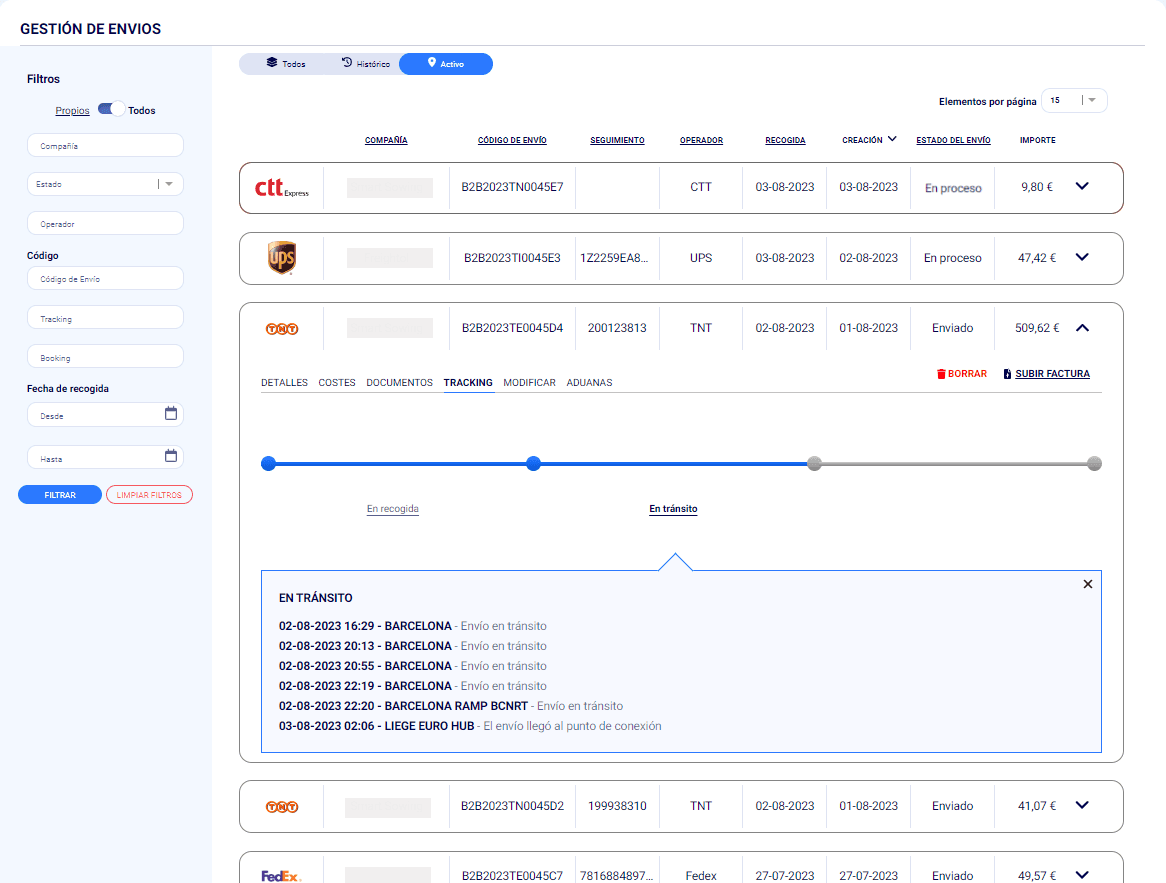Expand the Fedex shipment row B2B2023TE0045C7

[1082, 875]
